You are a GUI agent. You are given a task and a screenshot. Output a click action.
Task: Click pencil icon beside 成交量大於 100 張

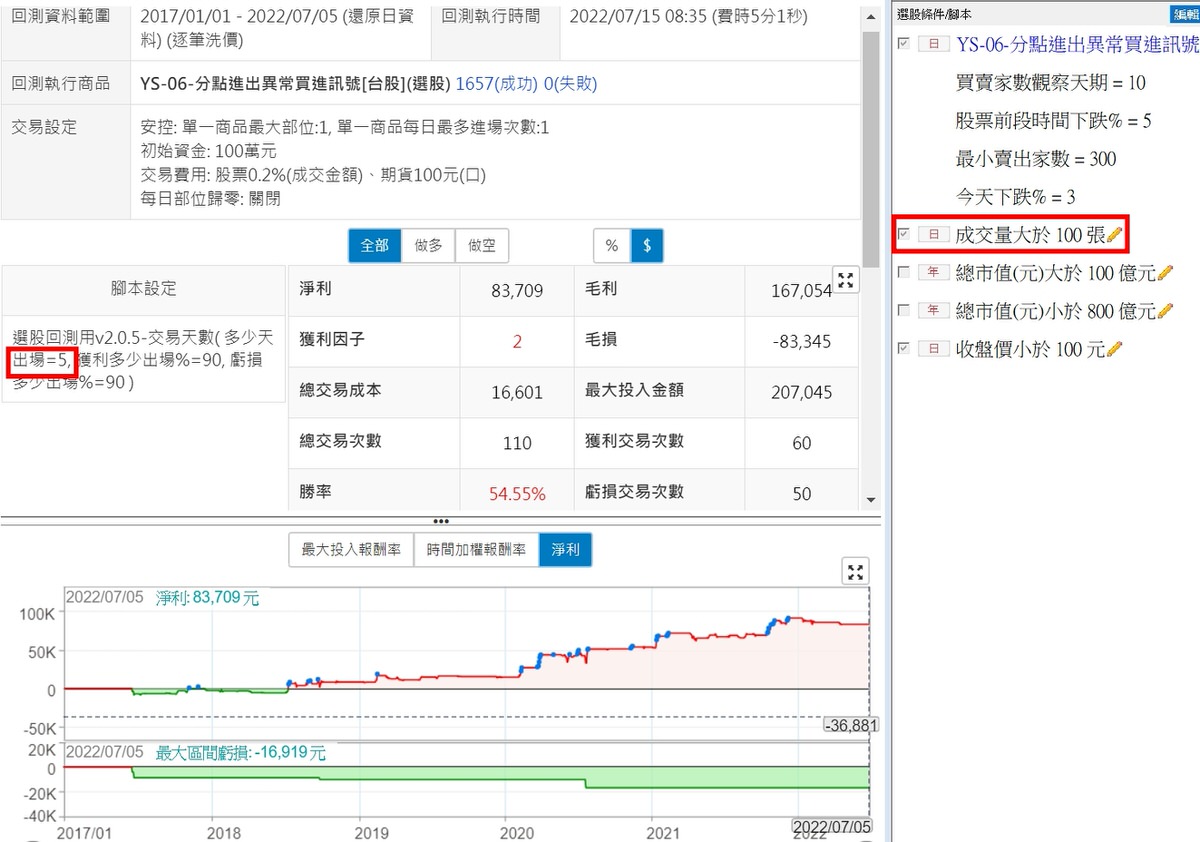pyautogui.click(x=1115, y=236)
